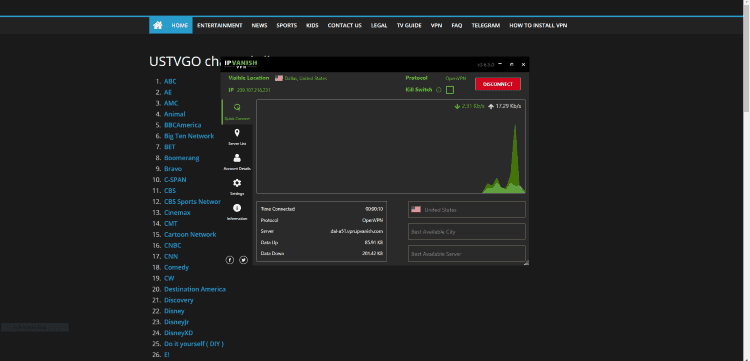
Task: Open the Comedy channel link
Action: (176, 268)
